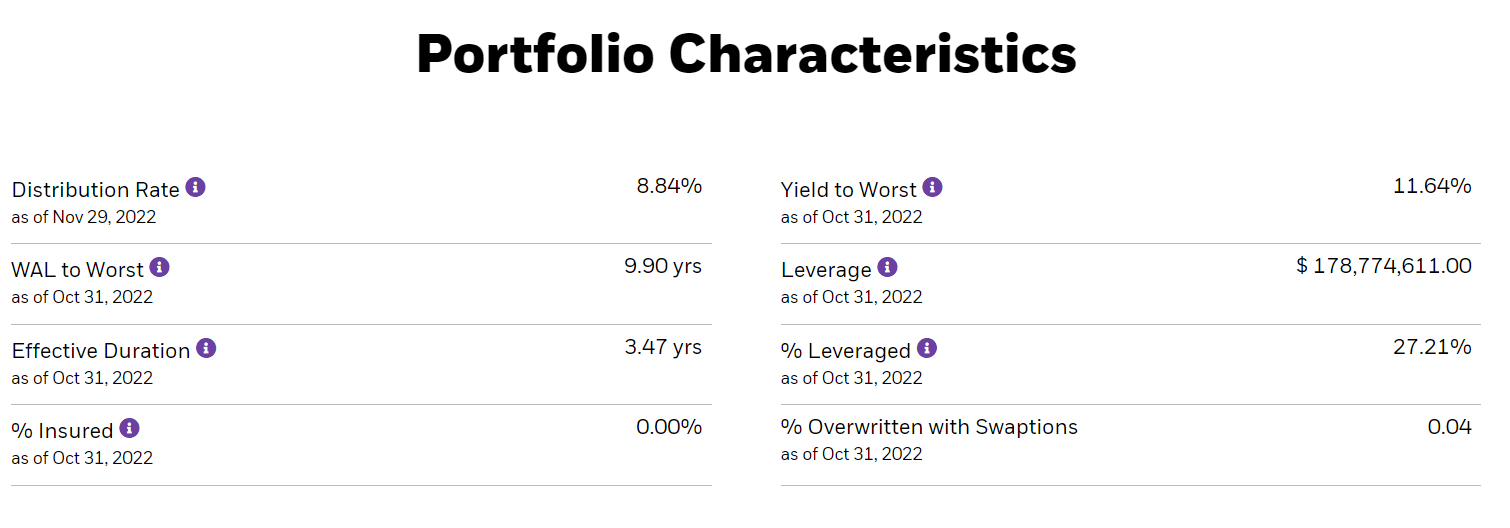Open the Distribution Rate info icon
Viewport: 1510px width, 528px height.
[x=196, y=187]
